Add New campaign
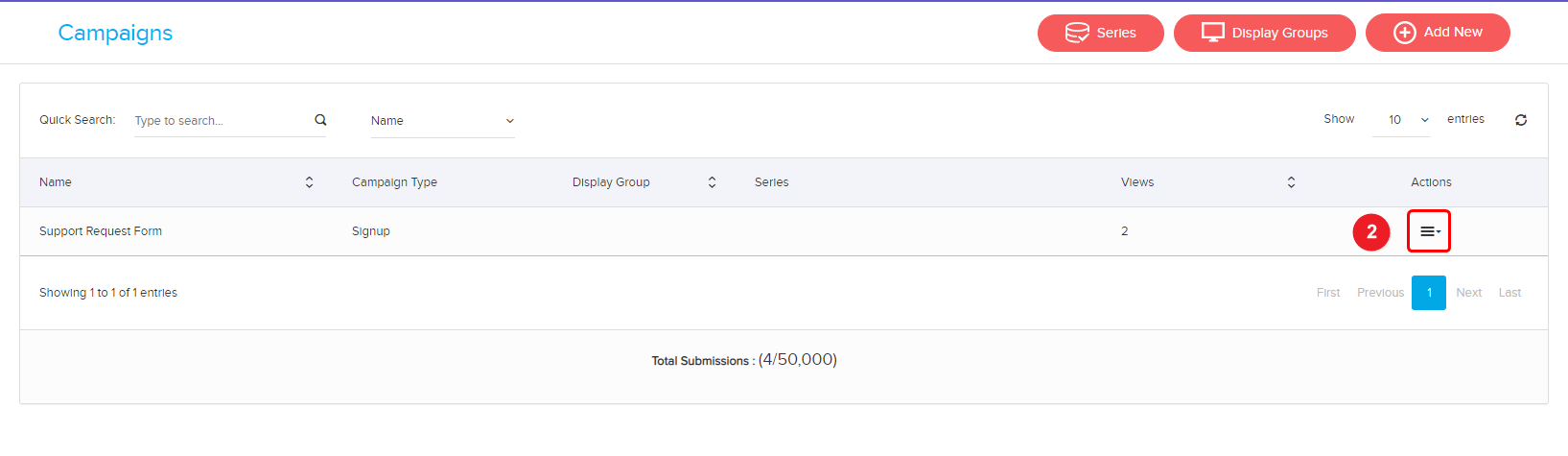Image resolution: width=1568 pixels, height=456 pixels. (x=1438, y=33)
